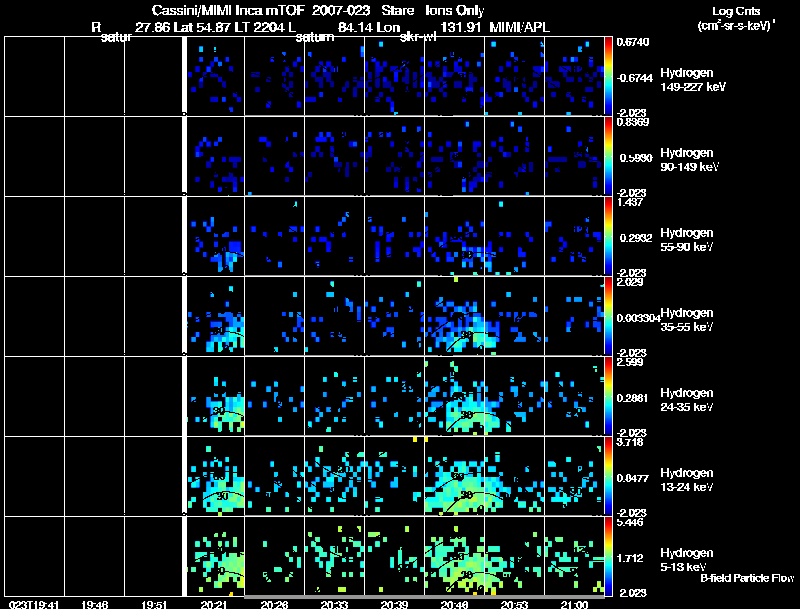Click the Hydrogen 90-149 keV label
This screenshot has width=800, height=609.
click(689, 160)
